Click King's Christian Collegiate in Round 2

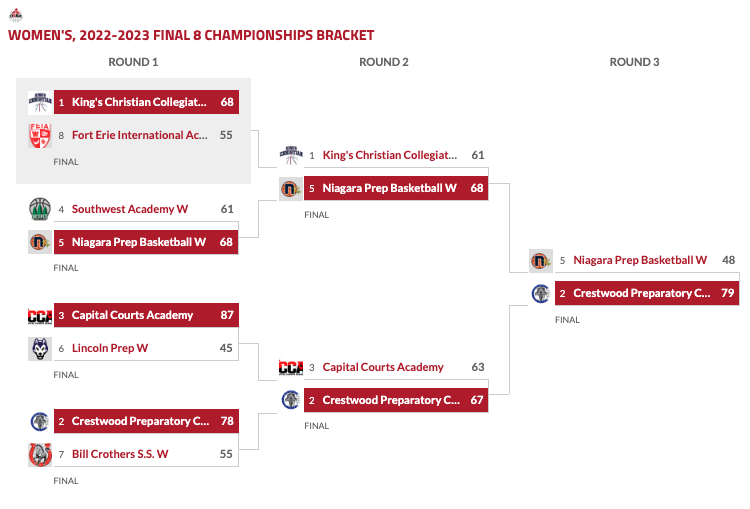click(x=390, y=155)
